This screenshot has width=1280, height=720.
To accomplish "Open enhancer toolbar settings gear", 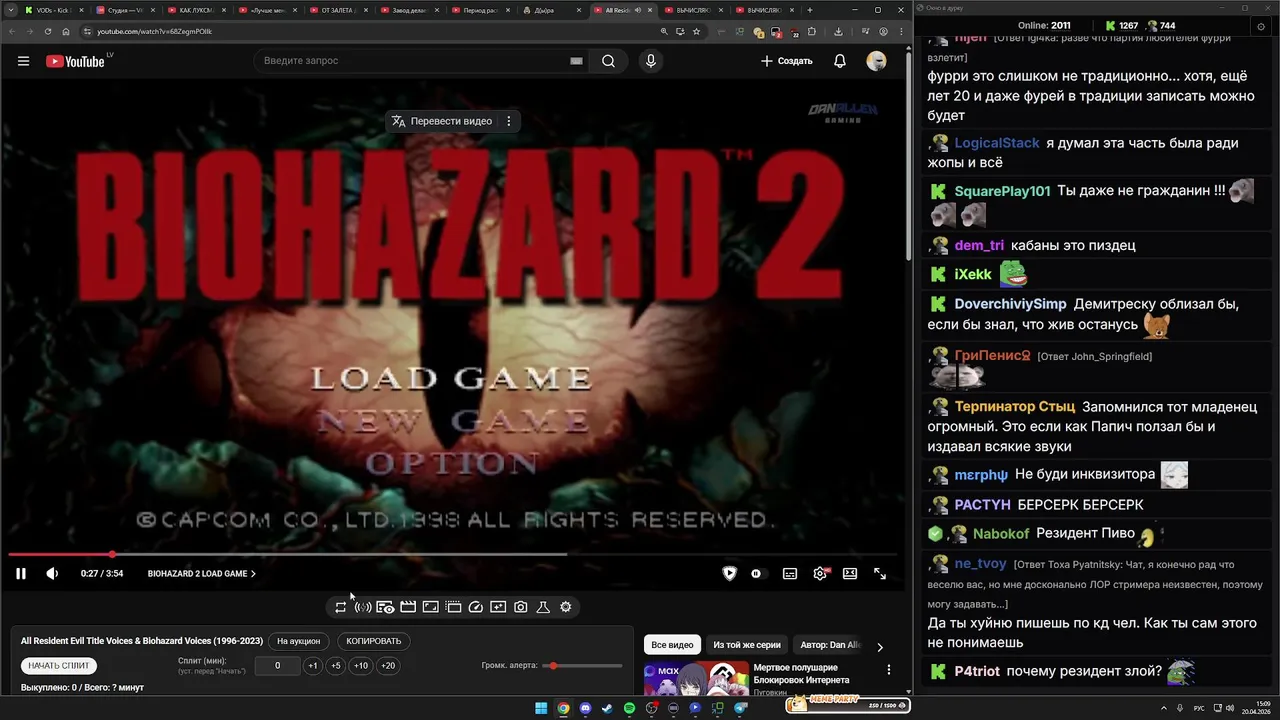I will point(566,607).
